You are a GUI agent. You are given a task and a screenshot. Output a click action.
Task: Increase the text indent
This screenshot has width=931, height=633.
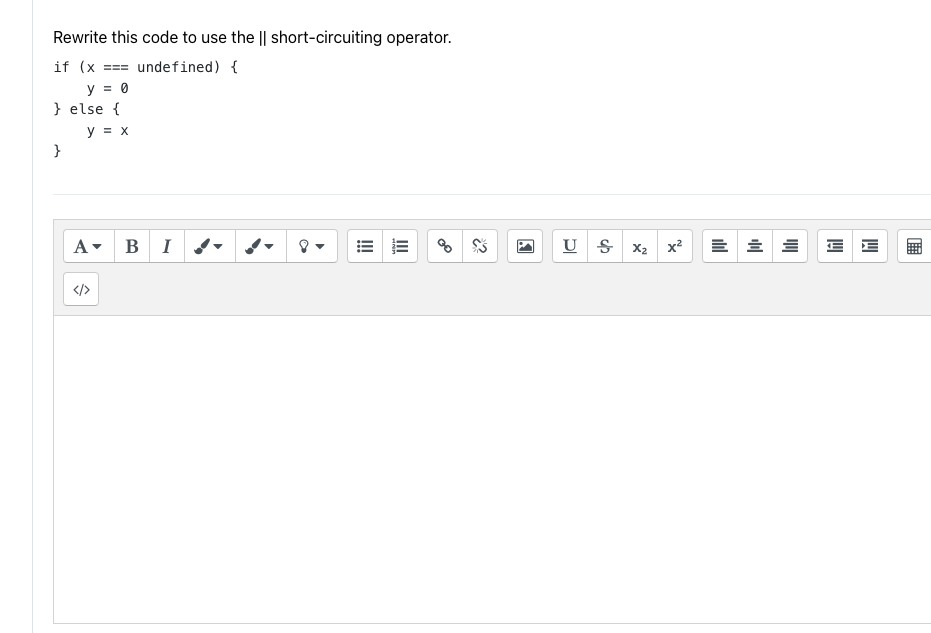point(870,246)
